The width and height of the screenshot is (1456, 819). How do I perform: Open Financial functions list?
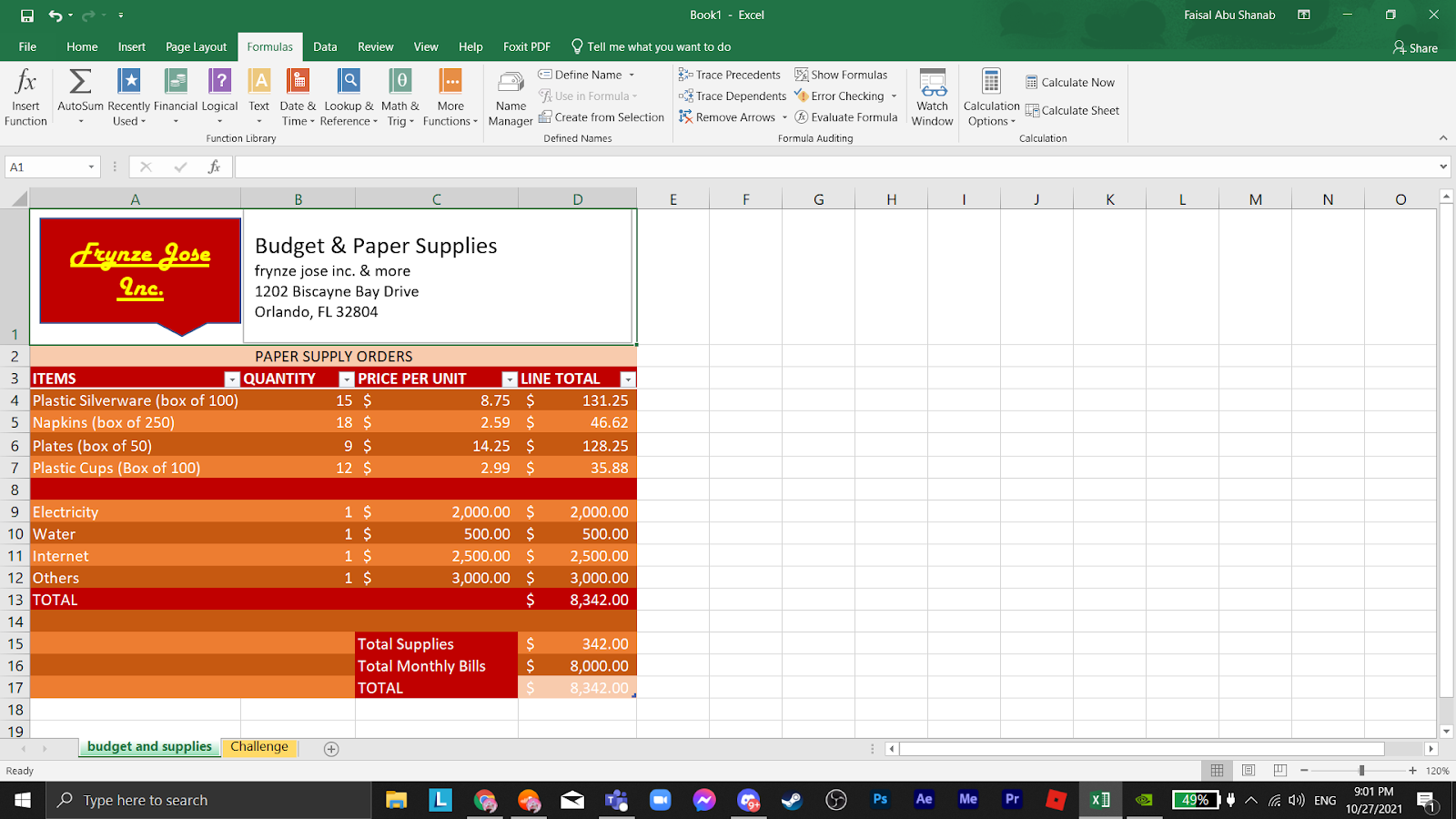[176, 97]
